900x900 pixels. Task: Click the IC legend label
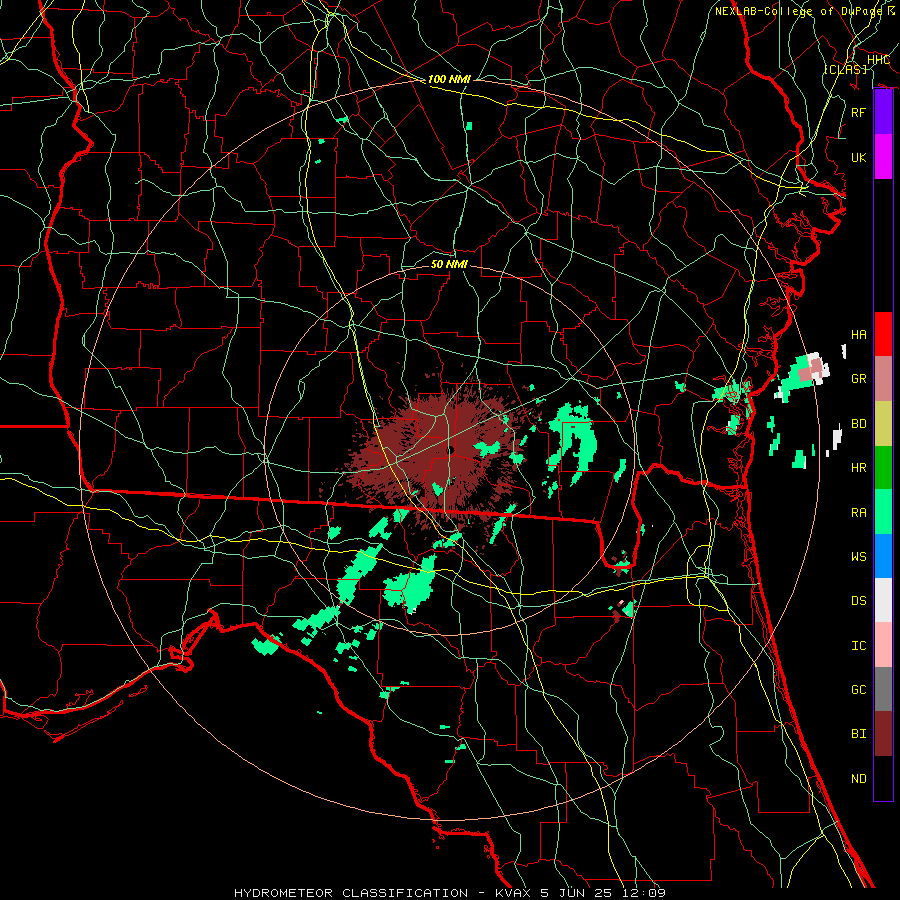859,646
